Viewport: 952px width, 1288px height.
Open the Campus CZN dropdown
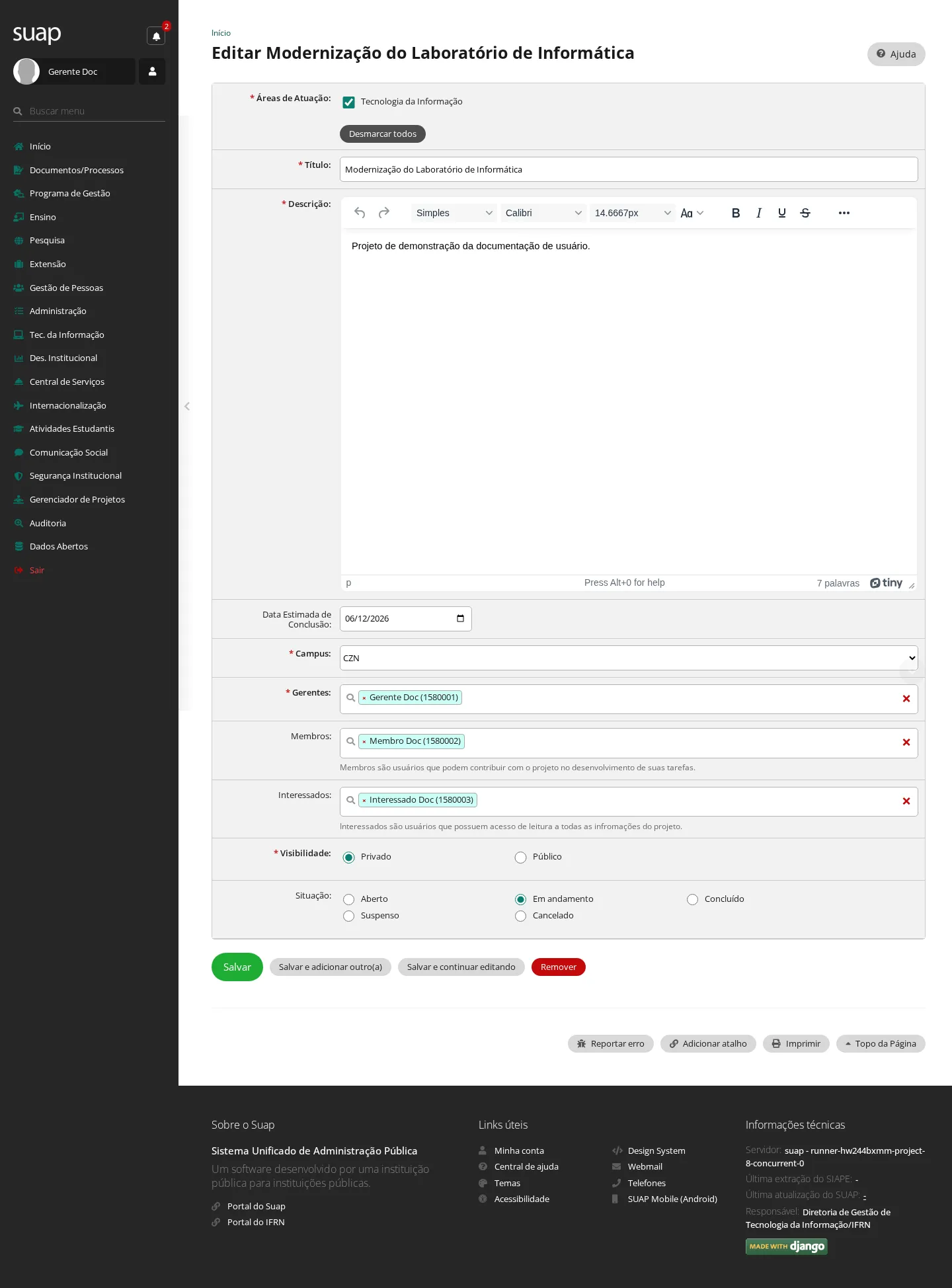tap(629, 658)
